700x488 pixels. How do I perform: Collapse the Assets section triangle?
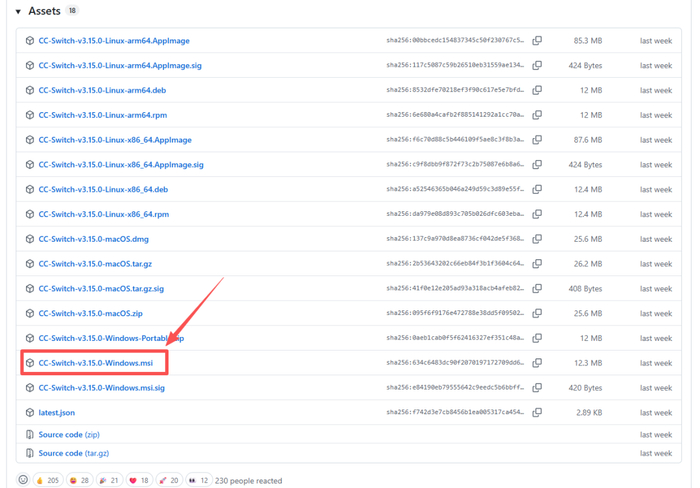18,12
